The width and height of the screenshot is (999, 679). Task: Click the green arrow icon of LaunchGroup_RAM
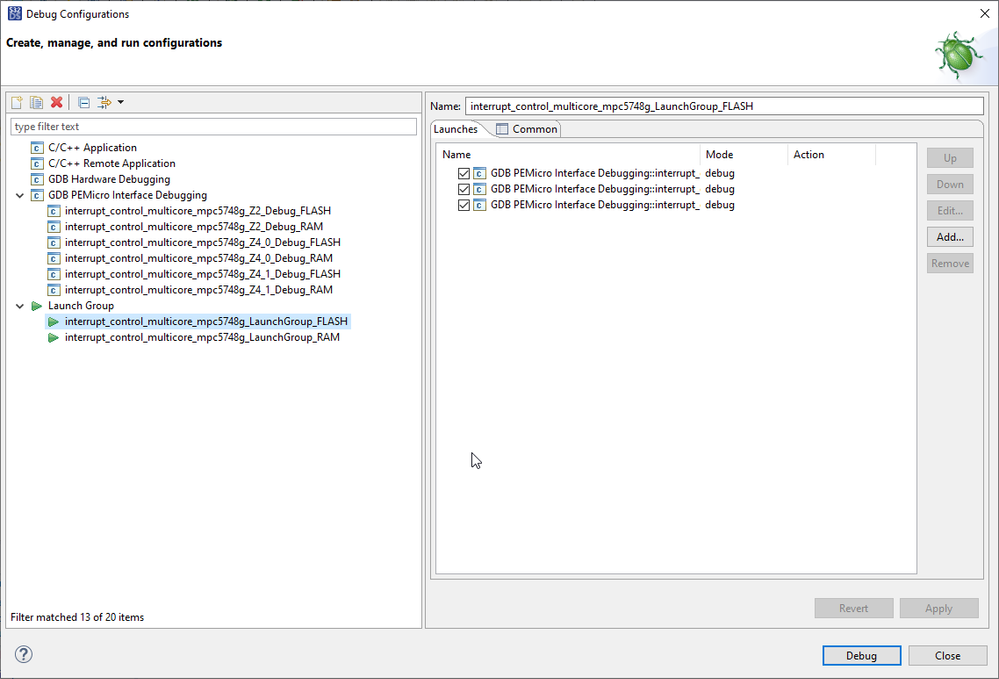54,338
